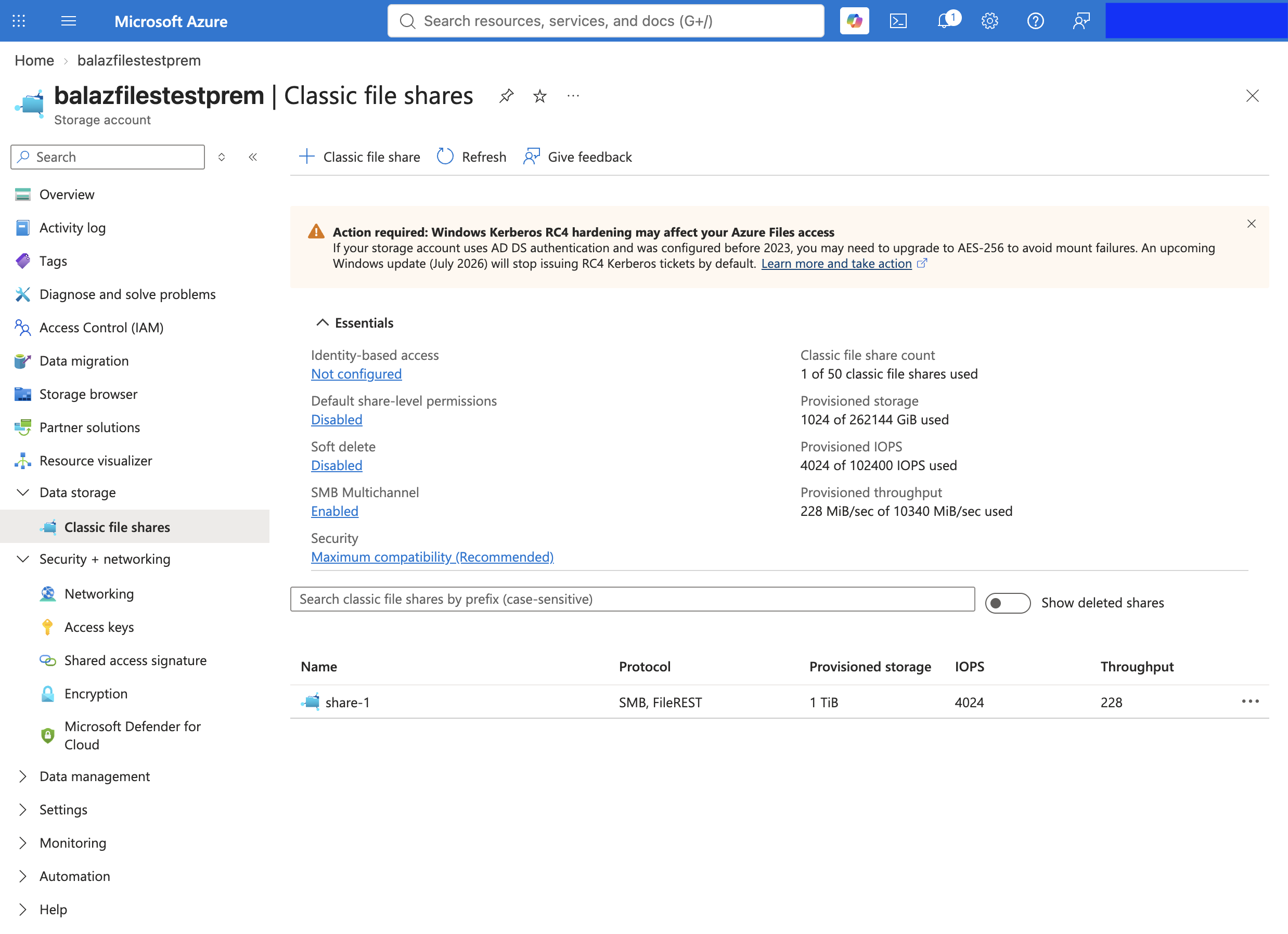Open portal settings gear
The width and height of the screenshot is (1288, 934).
pos(990,21)
